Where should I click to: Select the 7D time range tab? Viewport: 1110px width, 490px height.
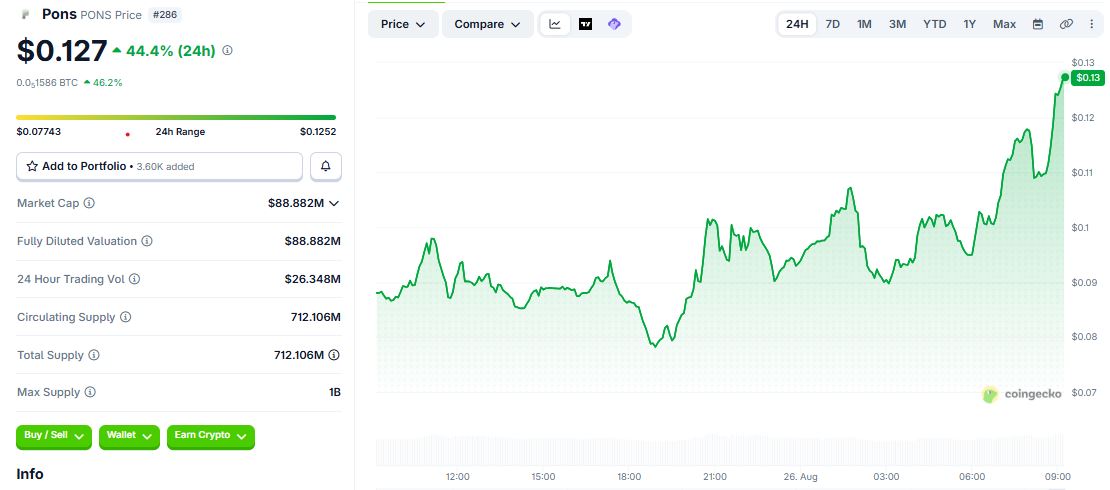click(832, 24)
